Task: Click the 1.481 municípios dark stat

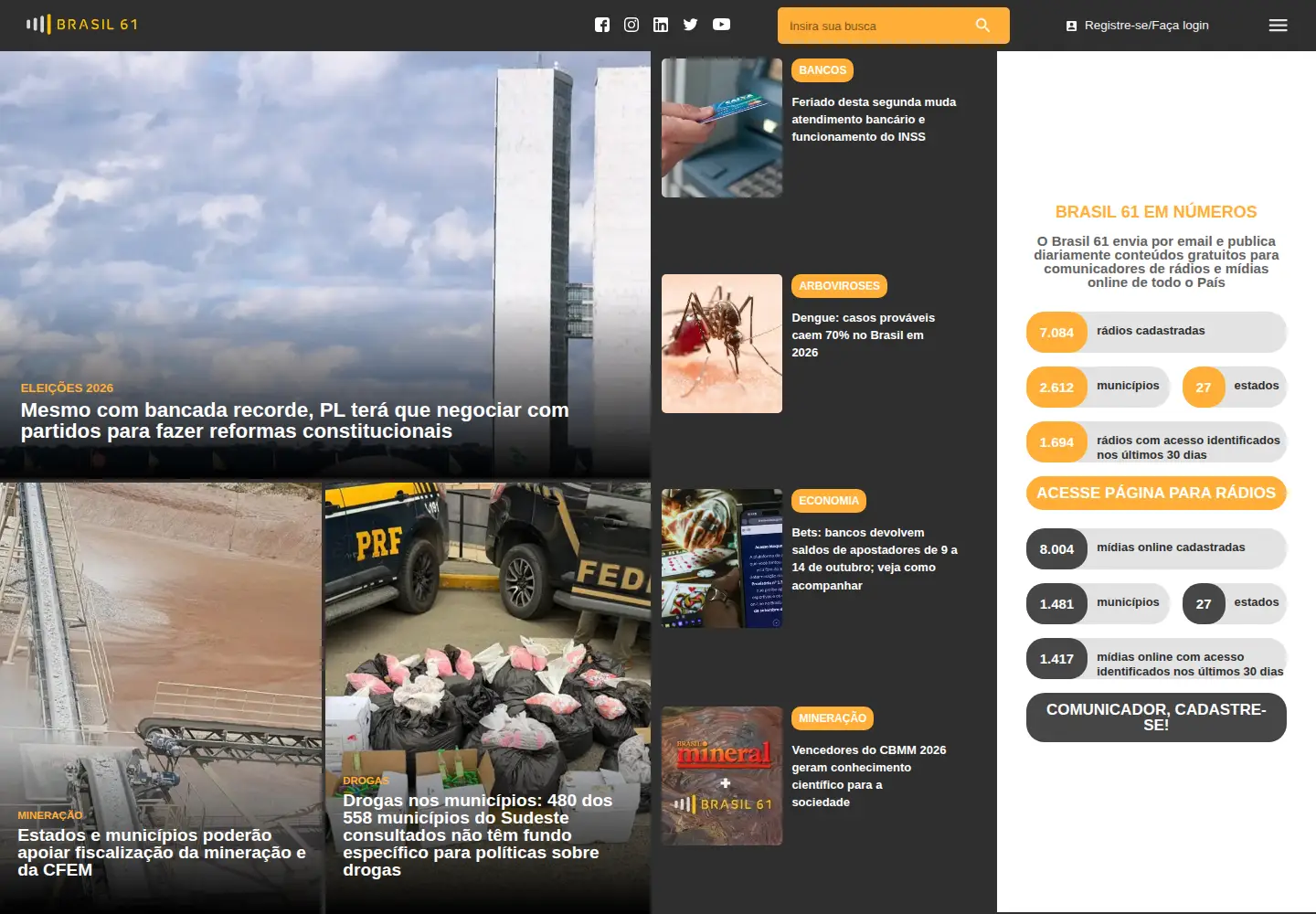Action: click(x=1098, y=603)
